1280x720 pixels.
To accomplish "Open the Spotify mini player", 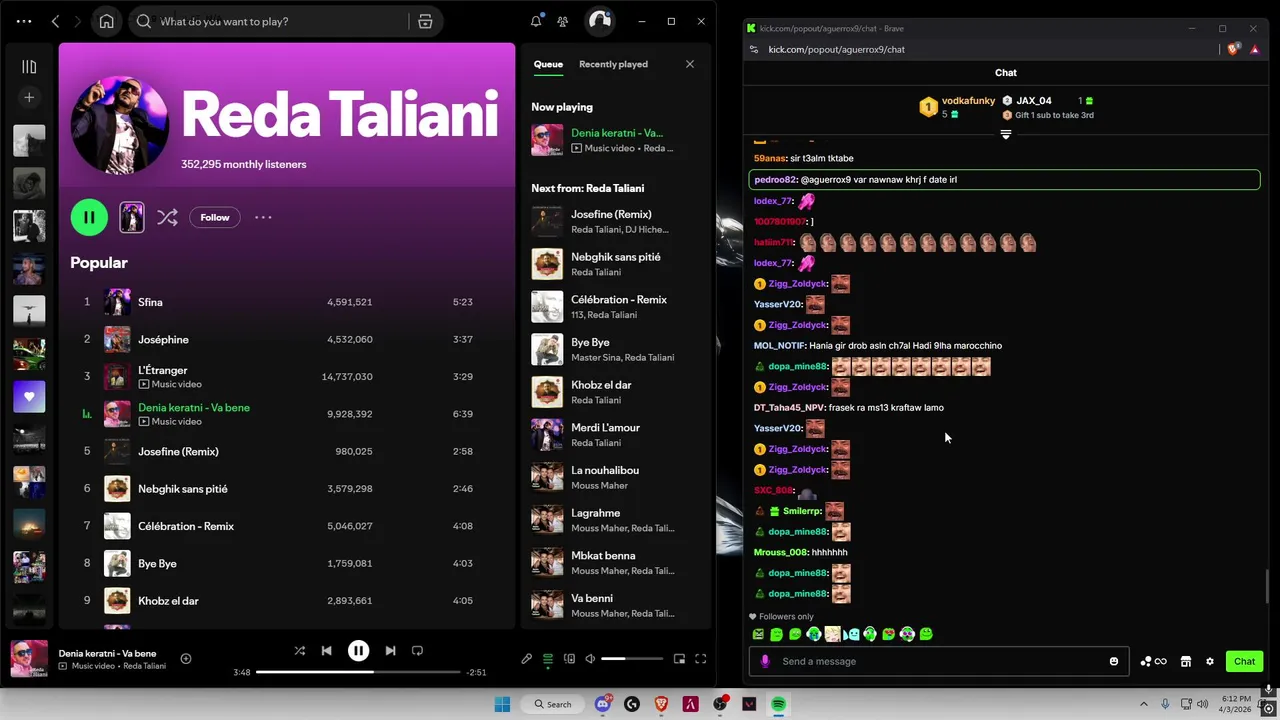I will 679,658.
